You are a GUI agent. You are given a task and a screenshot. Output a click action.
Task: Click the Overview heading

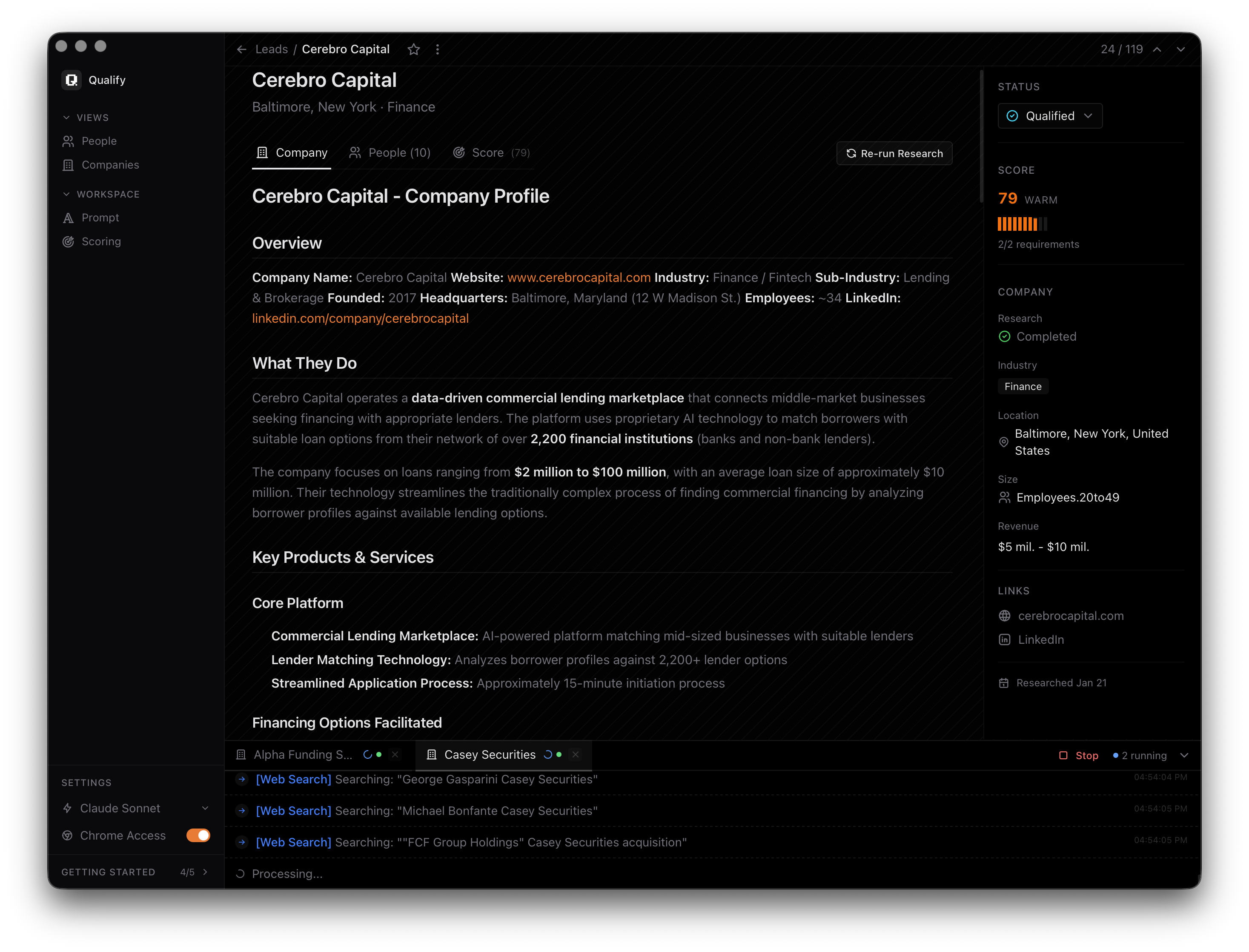tap(286, 243)
